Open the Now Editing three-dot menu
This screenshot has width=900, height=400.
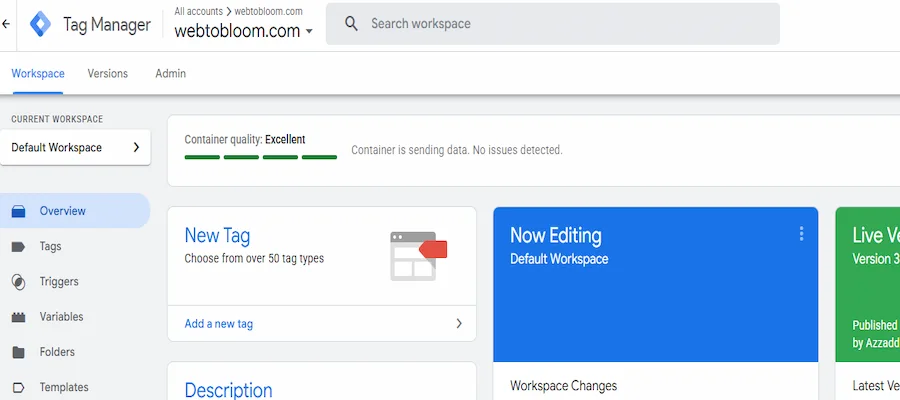801,234
